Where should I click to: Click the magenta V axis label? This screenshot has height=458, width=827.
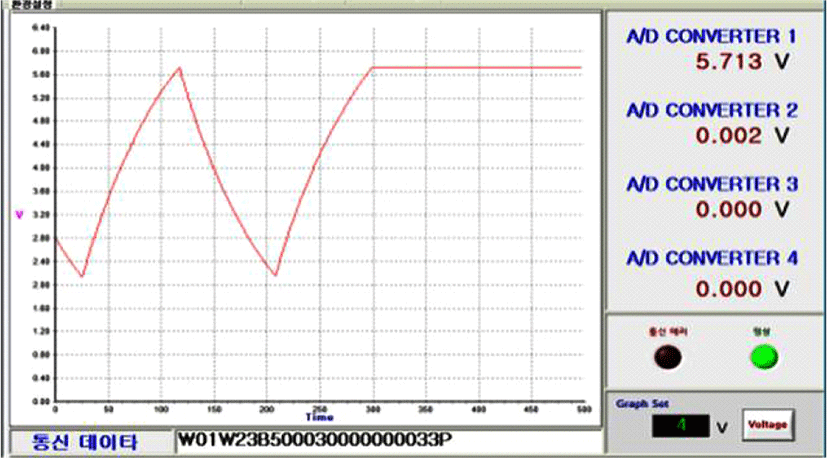point(20,215)
